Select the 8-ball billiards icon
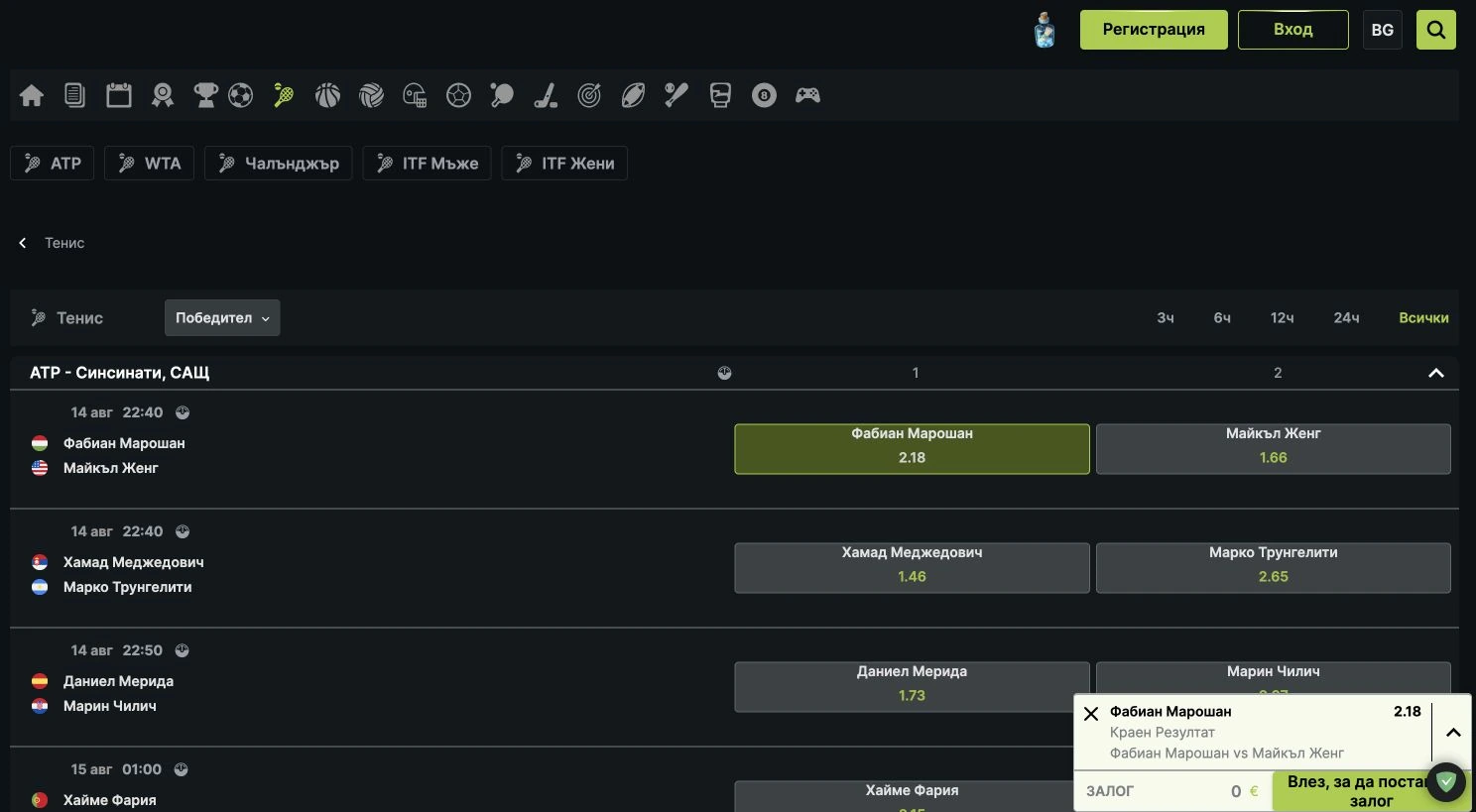 [x=764, y=95]
